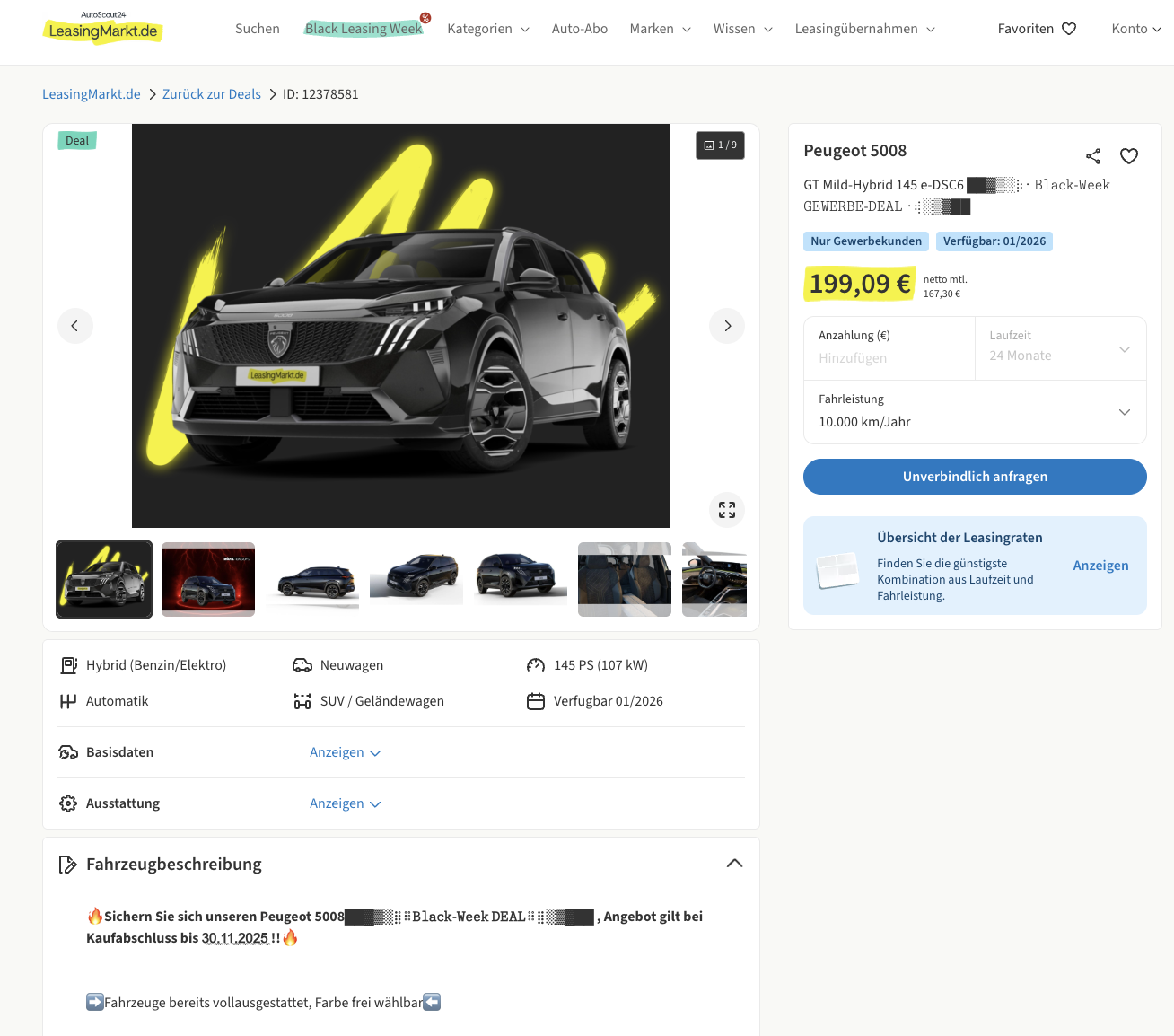The height and width of the screenshot is (1036, 1174).
Task: Click the share icon next to Peugeot 5008
Action: coord(1092,156)
